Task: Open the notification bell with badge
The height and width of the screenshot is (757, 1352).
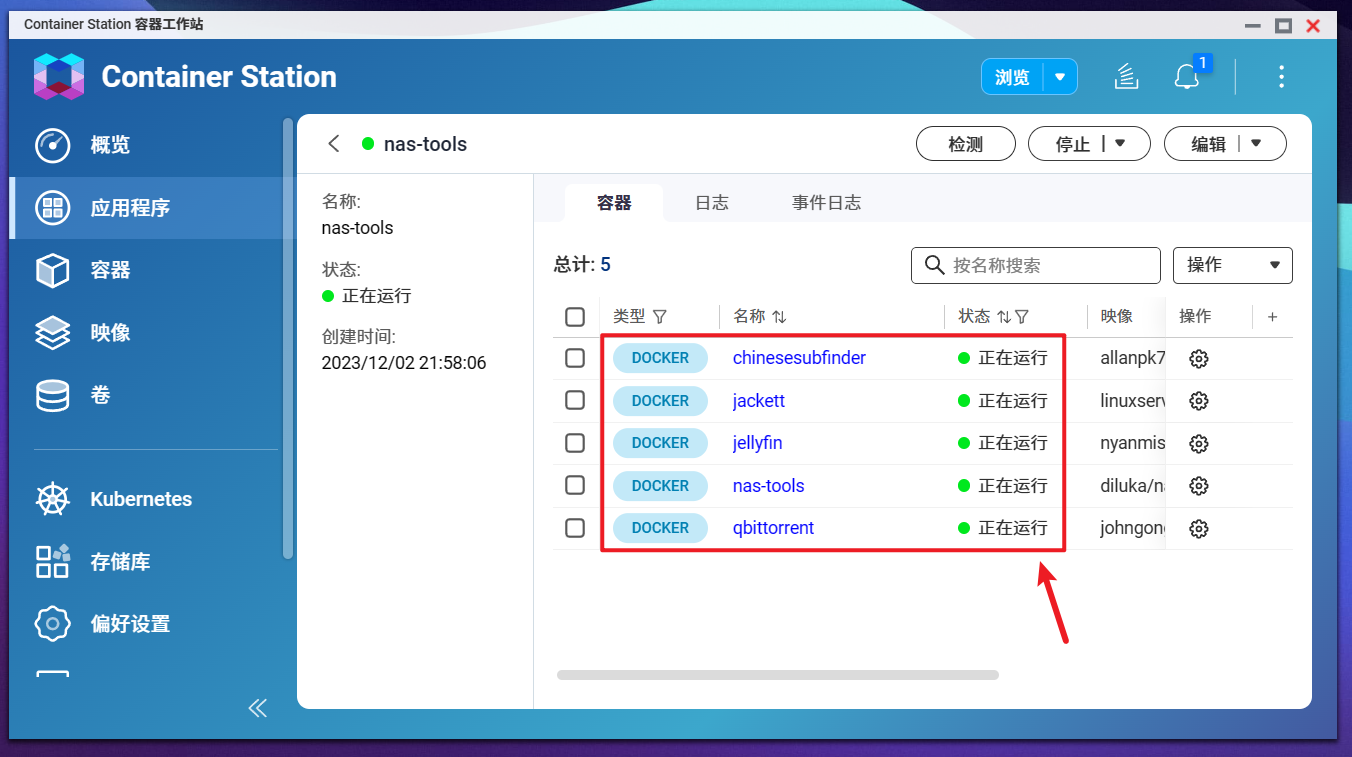Action: [x=1186, y=76]
